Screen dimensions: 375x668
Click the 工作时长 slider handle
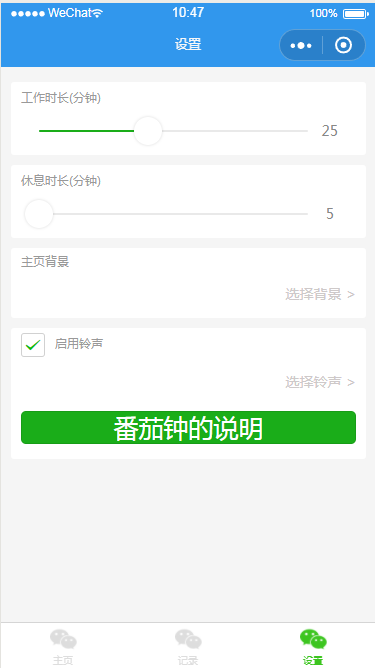click(148, 131)
